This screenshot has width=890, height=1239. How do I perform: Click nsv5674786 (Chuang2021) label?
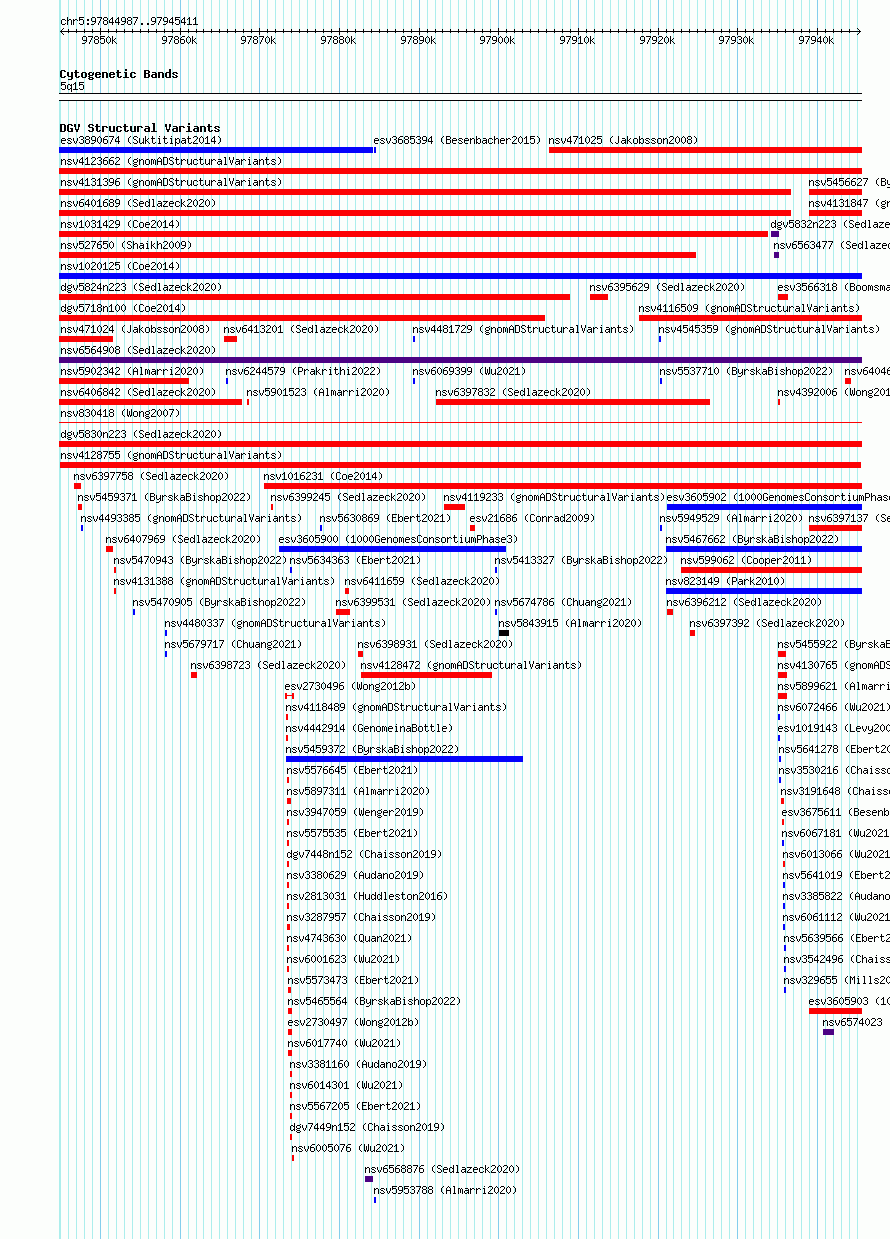pyautogui.click(x=563, y=602)
